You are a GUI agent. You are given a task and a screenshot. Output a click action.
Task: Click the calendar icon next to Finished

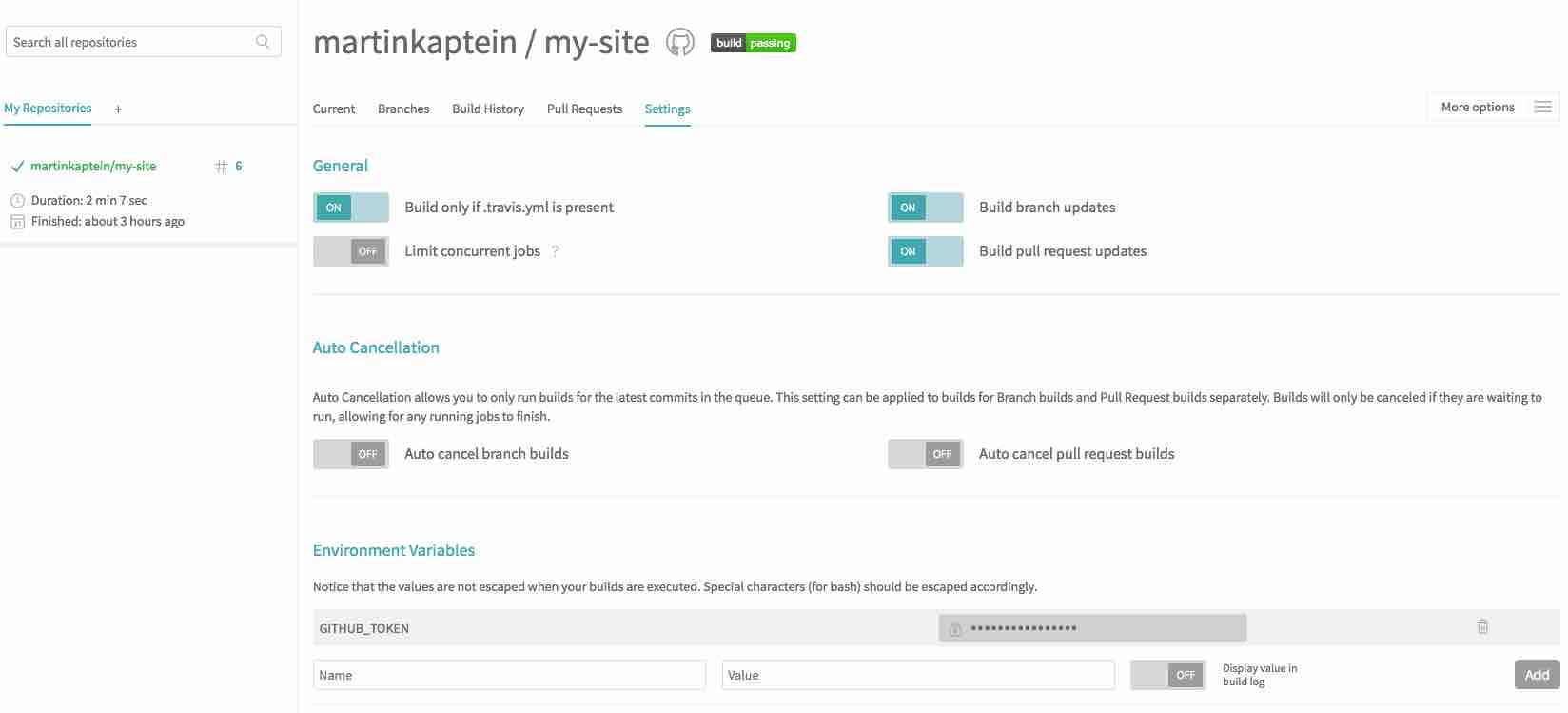pyautogui.click(x=15, y=220)
